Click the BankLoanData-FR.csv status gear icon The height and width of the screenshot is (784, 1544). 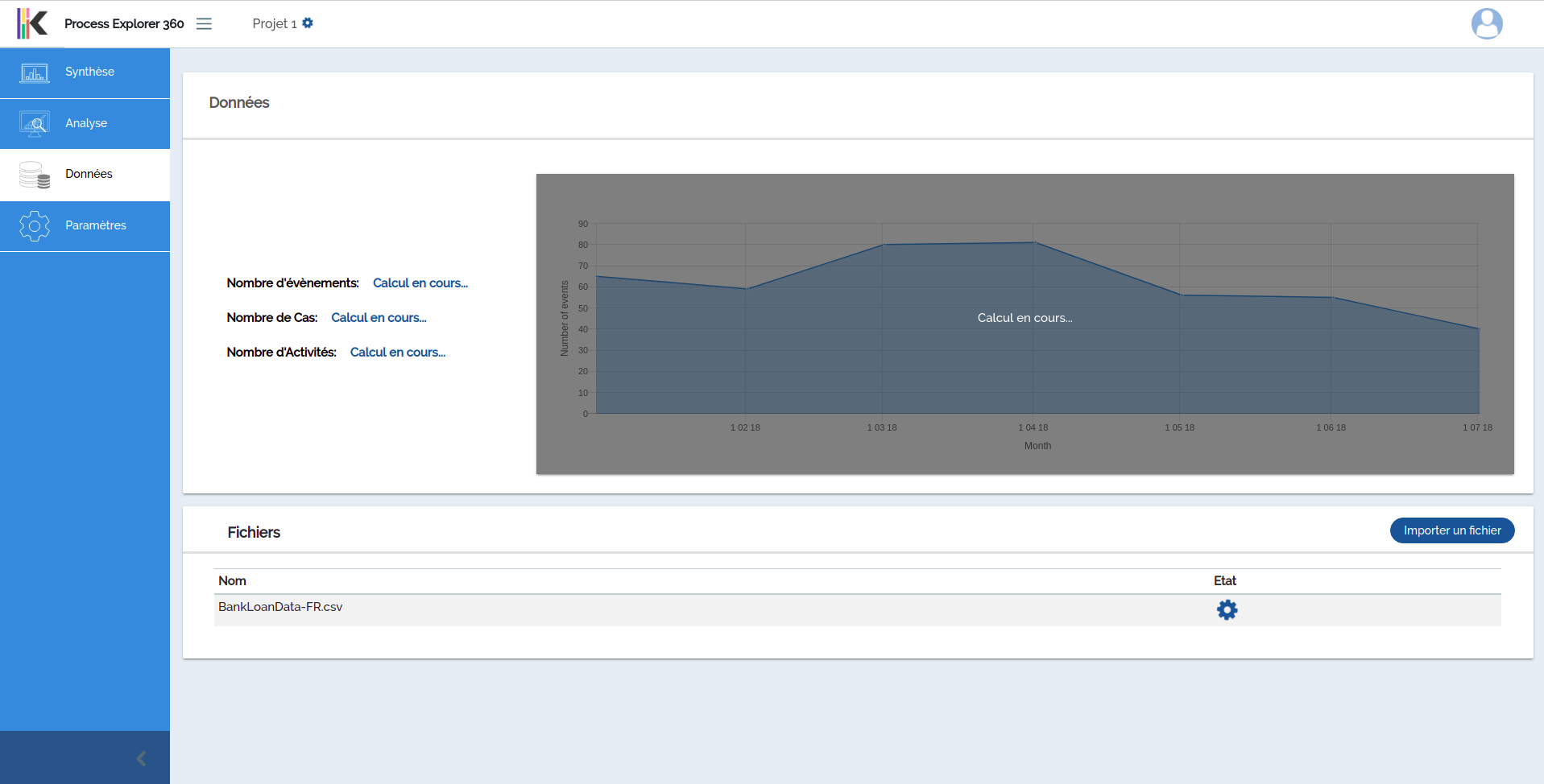tap(1227, 610)
